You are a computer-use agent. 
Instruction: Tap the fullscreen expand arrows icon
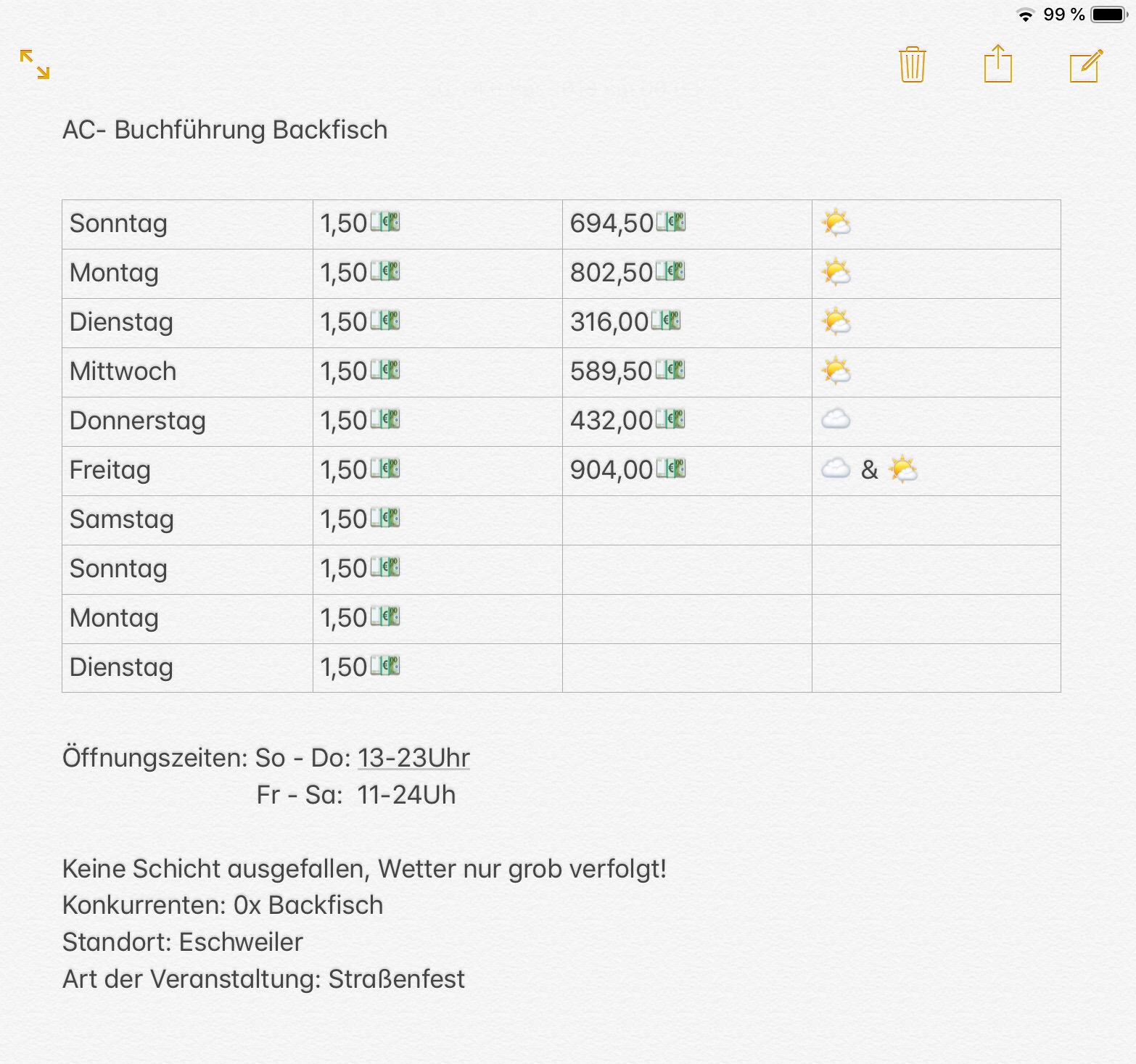(35, 64)
